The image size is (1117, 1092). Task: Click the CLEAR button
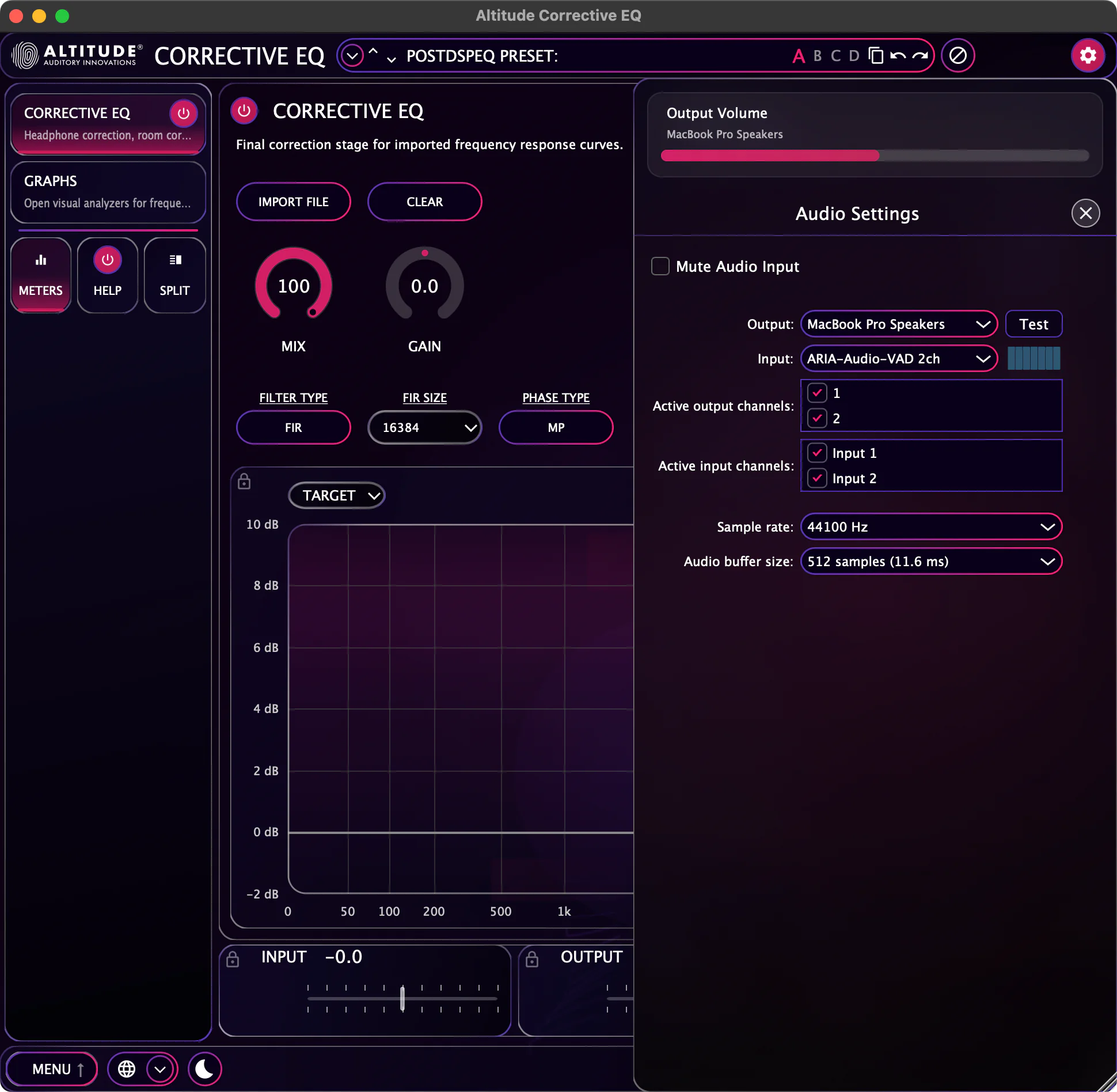[x=425, y=202]
